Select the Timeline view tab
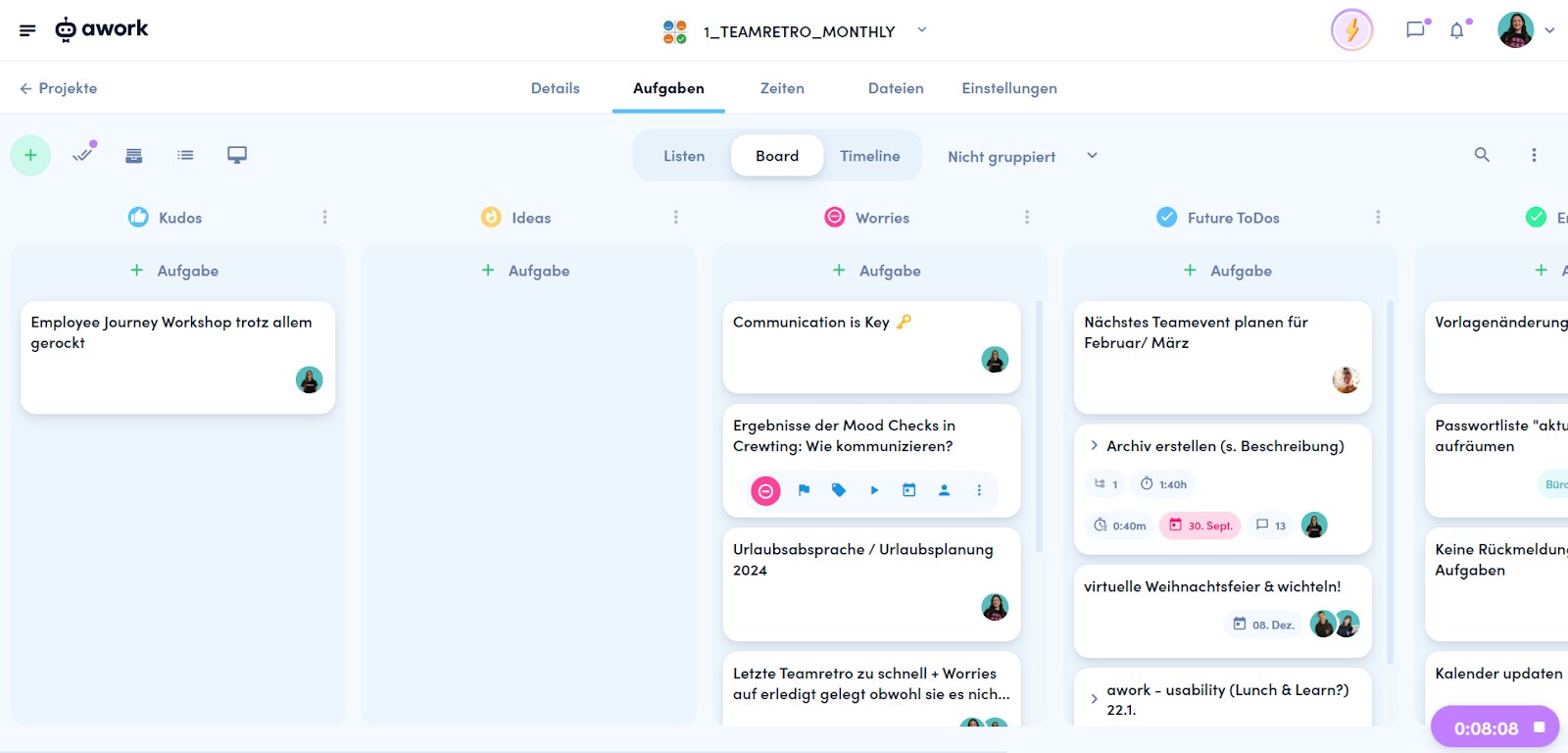 (869, 156)
